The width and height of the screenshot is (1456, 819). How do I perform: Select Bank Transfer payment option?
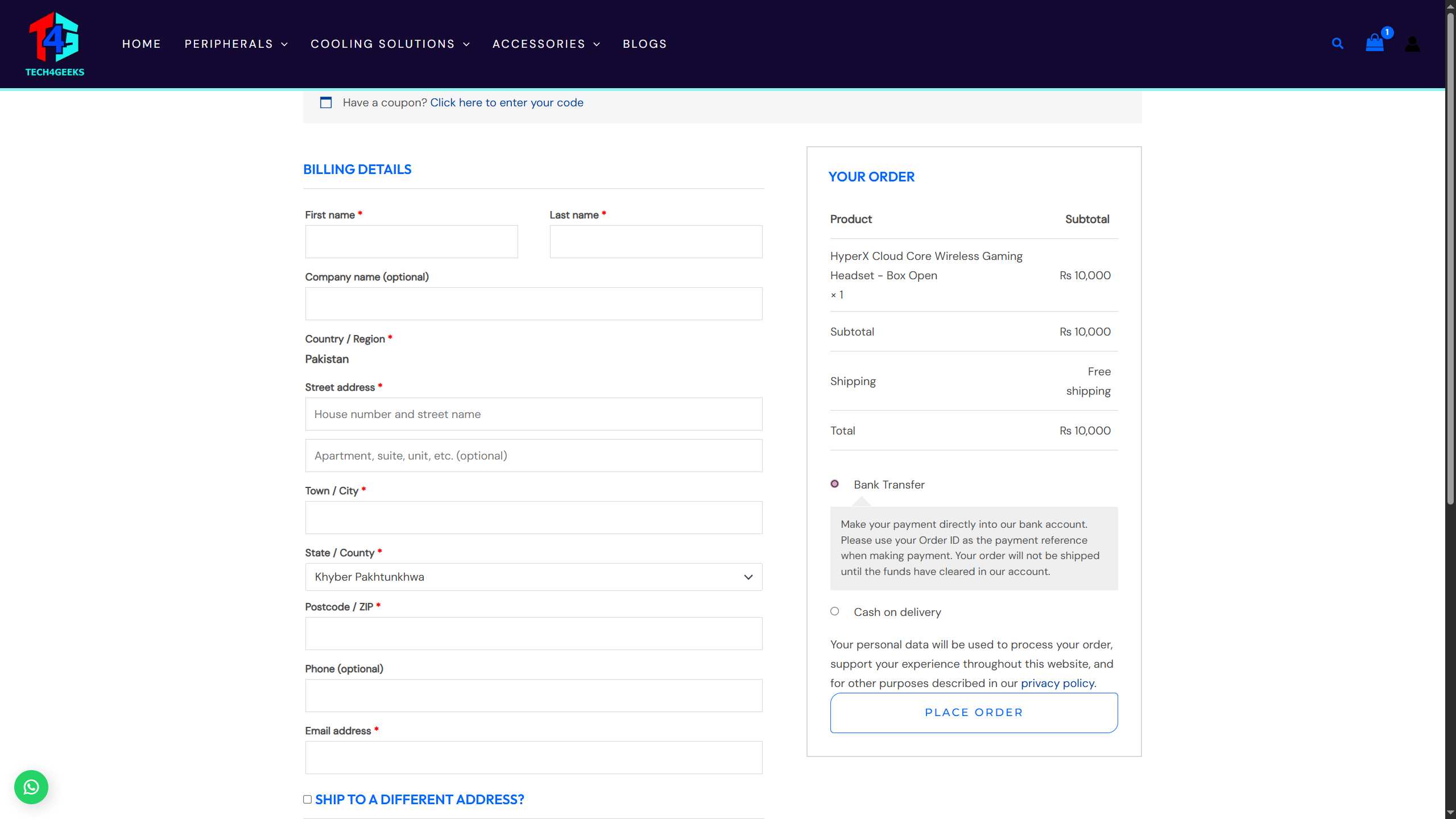834,484
